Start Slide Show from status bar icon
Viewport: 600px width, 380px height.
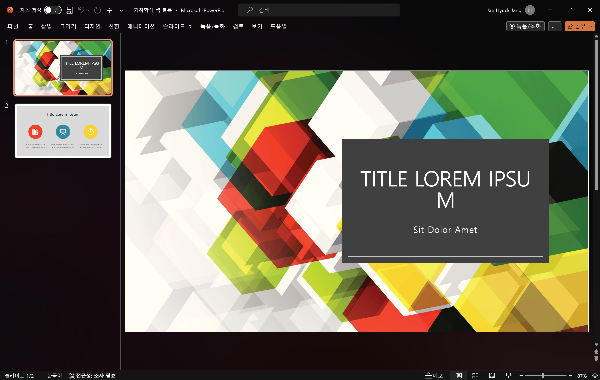pyautogui.click(x=508, y=376)
